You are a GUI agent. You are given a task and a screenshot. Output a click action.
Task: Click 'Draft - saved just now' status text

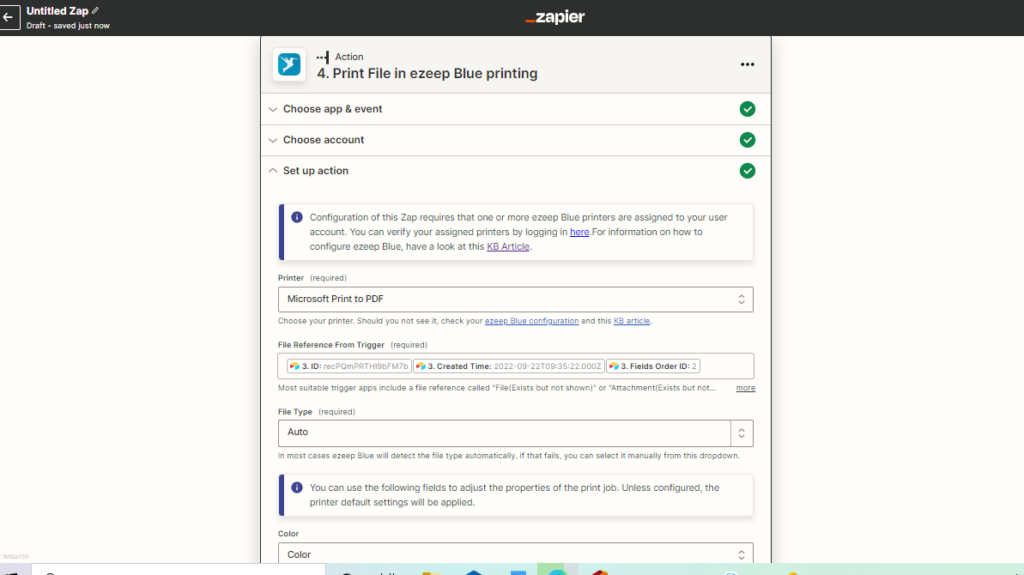click(x=68, y=25)
